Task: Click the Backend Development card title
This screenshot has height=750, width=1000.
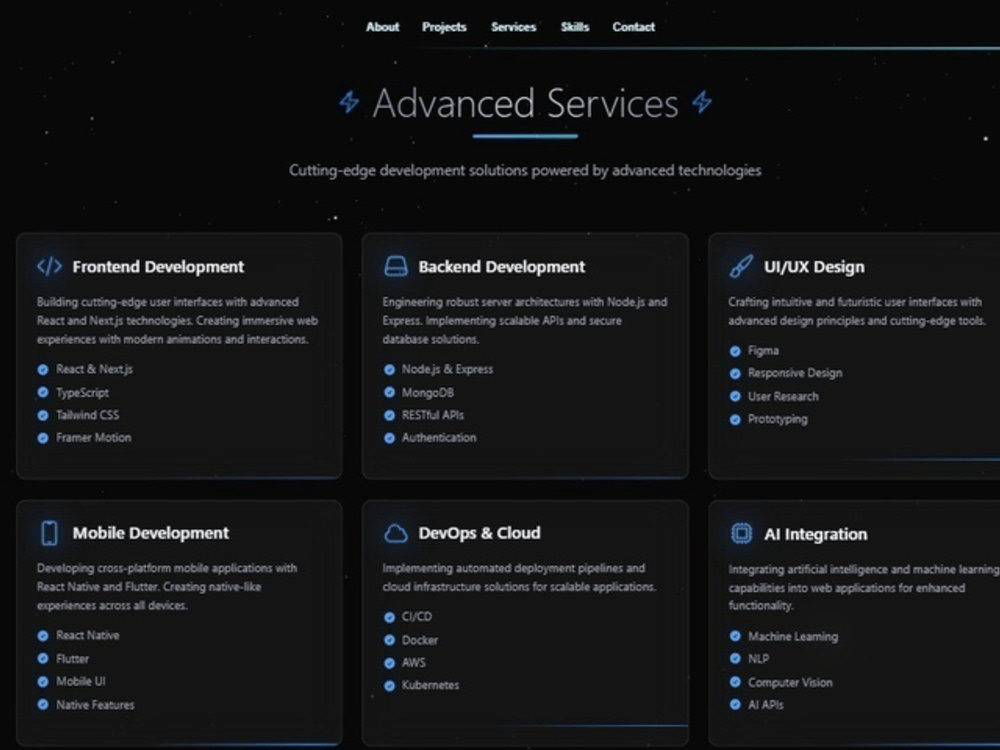Action: pos(501,267)
